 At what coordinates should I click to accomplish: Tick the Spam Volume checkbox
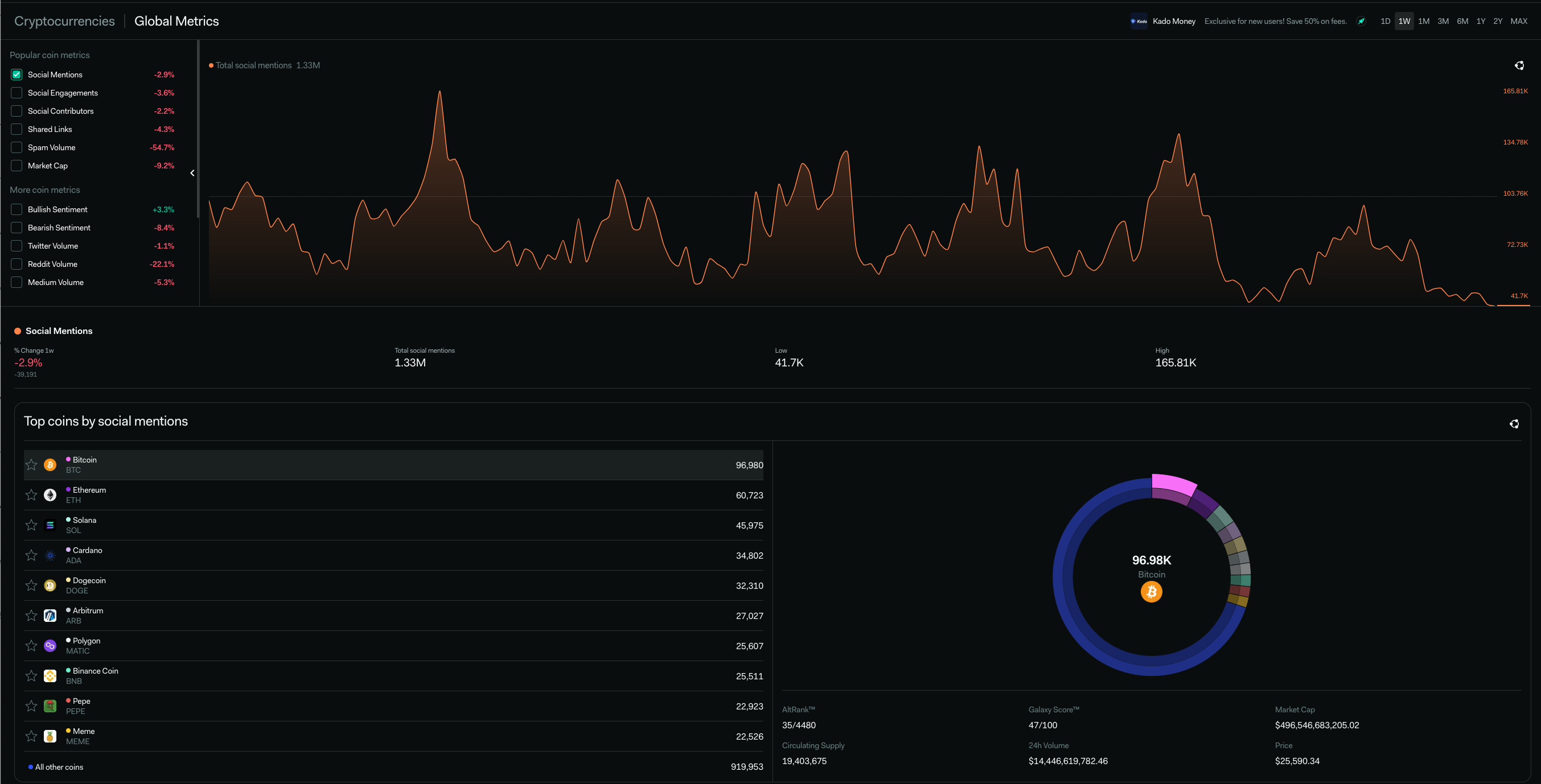[17, 148]
